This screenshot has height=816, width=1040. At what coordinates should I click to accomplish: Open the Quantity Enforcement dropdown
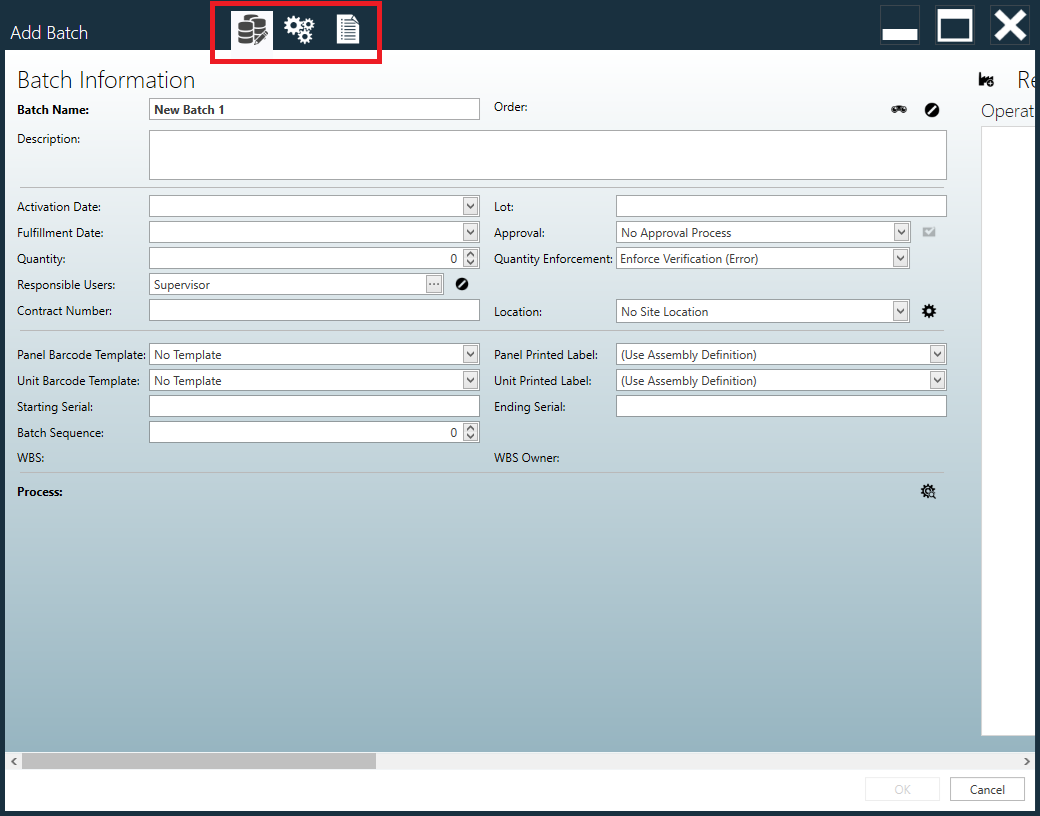(x=900, y=258)
